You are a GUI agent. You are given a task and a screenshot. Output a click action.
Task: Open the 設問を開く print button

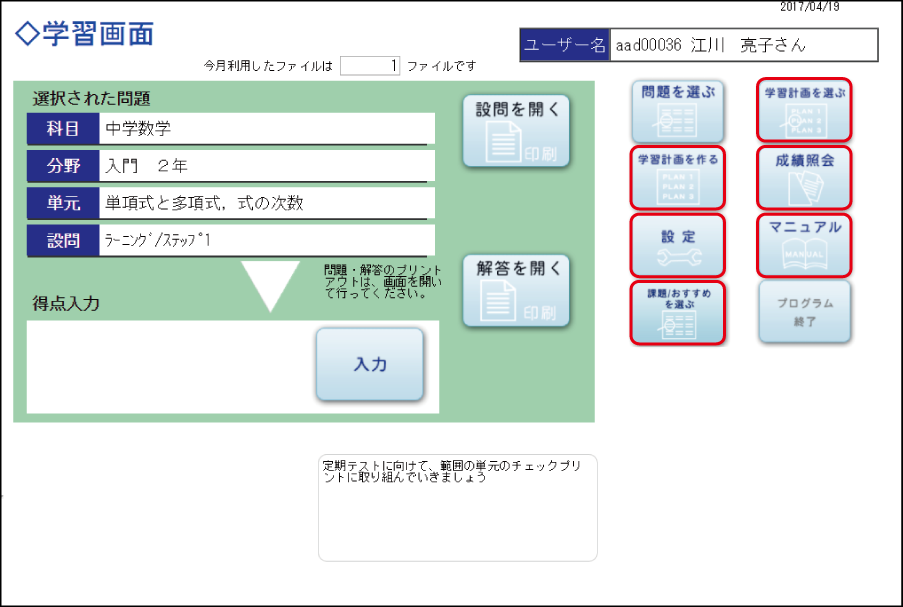516,130
